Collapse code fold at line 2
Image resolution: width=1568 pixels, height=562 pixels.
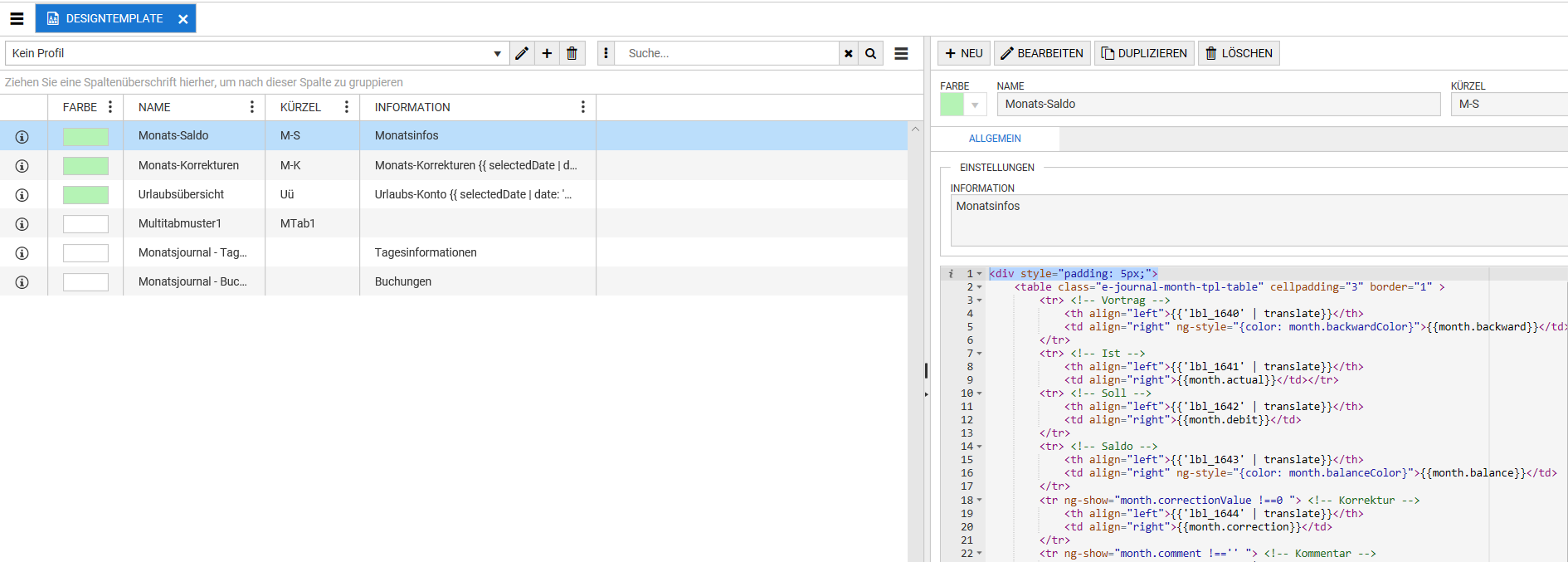[x=980, y=287]
